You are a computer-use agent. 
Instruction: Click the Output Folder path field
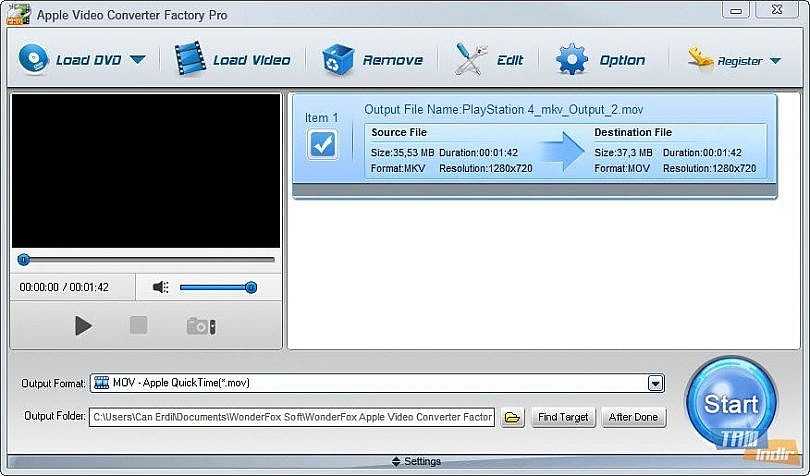point(292,417)
